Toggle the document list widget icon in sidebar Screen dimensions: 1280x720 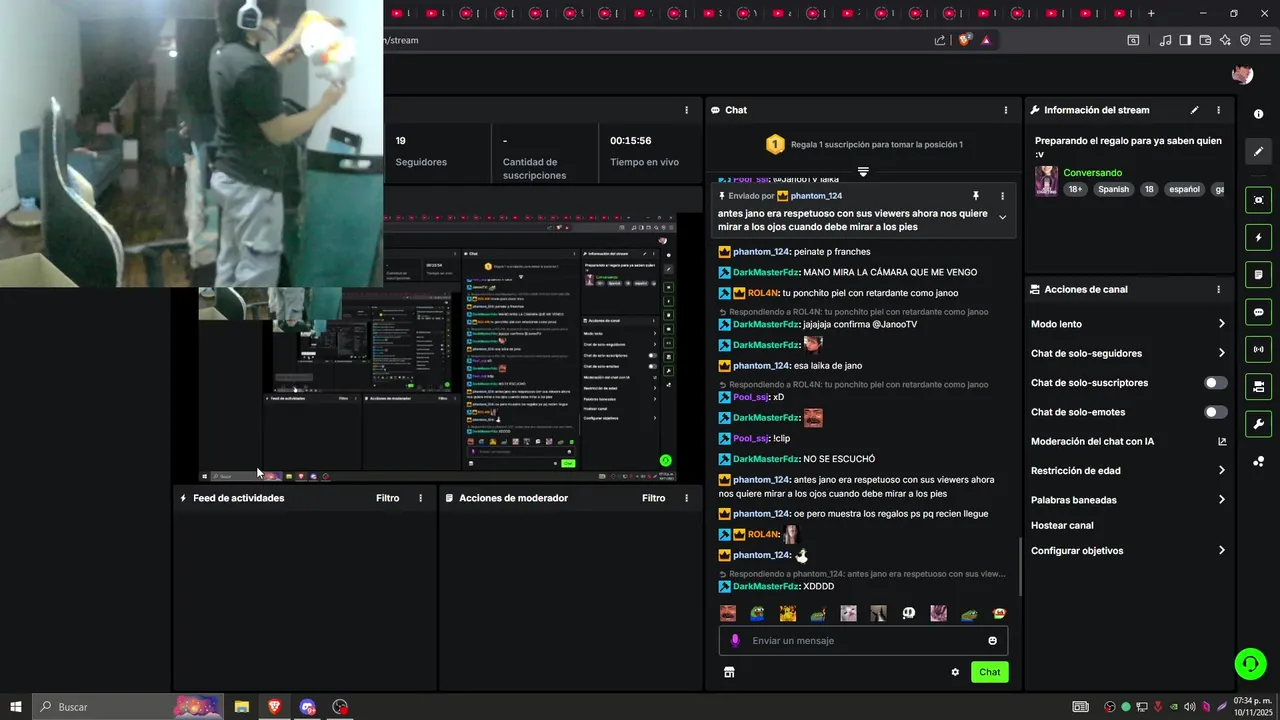[1258, 275]
